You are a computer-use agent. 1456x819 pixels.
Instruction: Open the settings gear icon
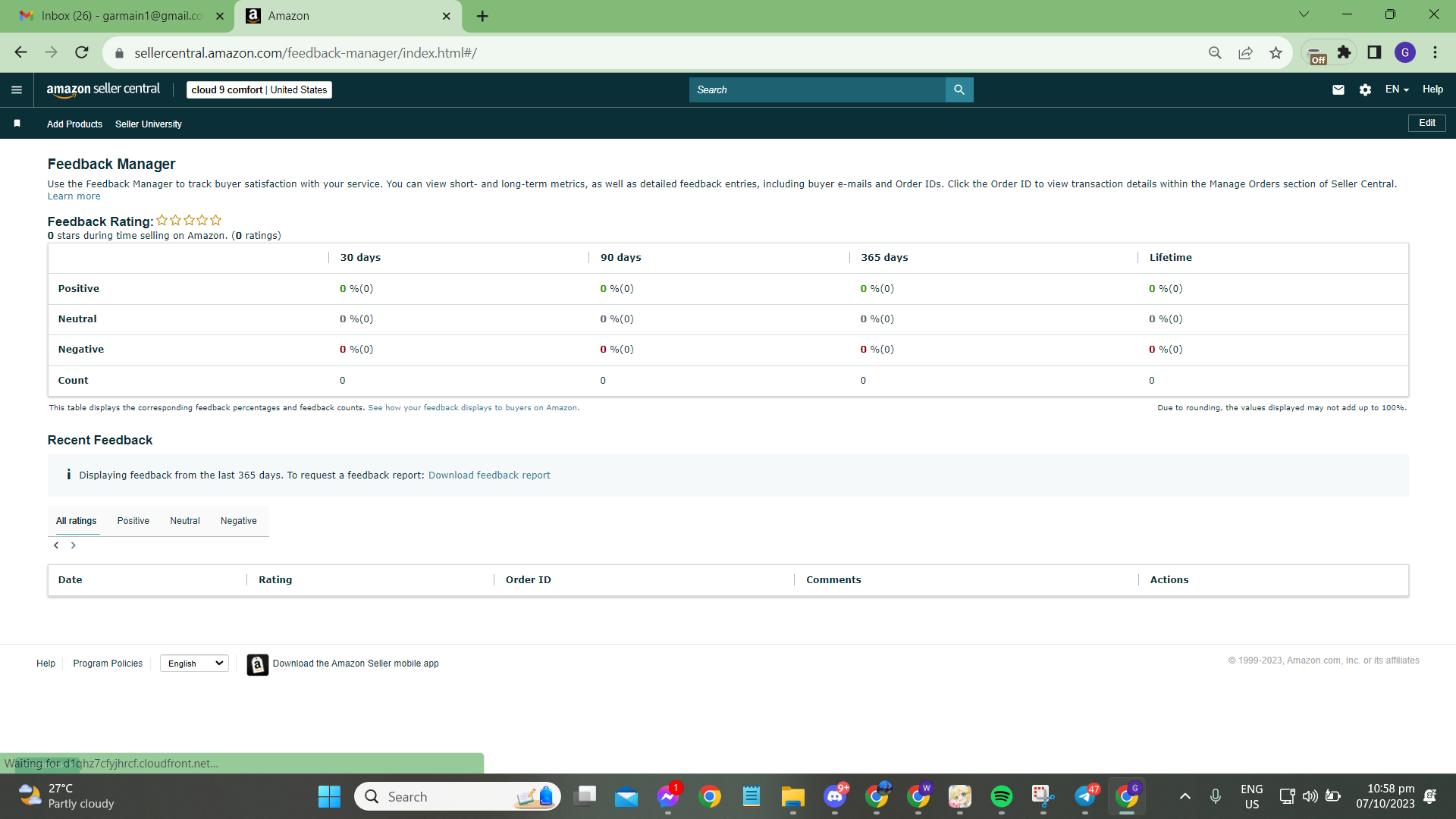pyautogui.click(x=1365, y=89)
